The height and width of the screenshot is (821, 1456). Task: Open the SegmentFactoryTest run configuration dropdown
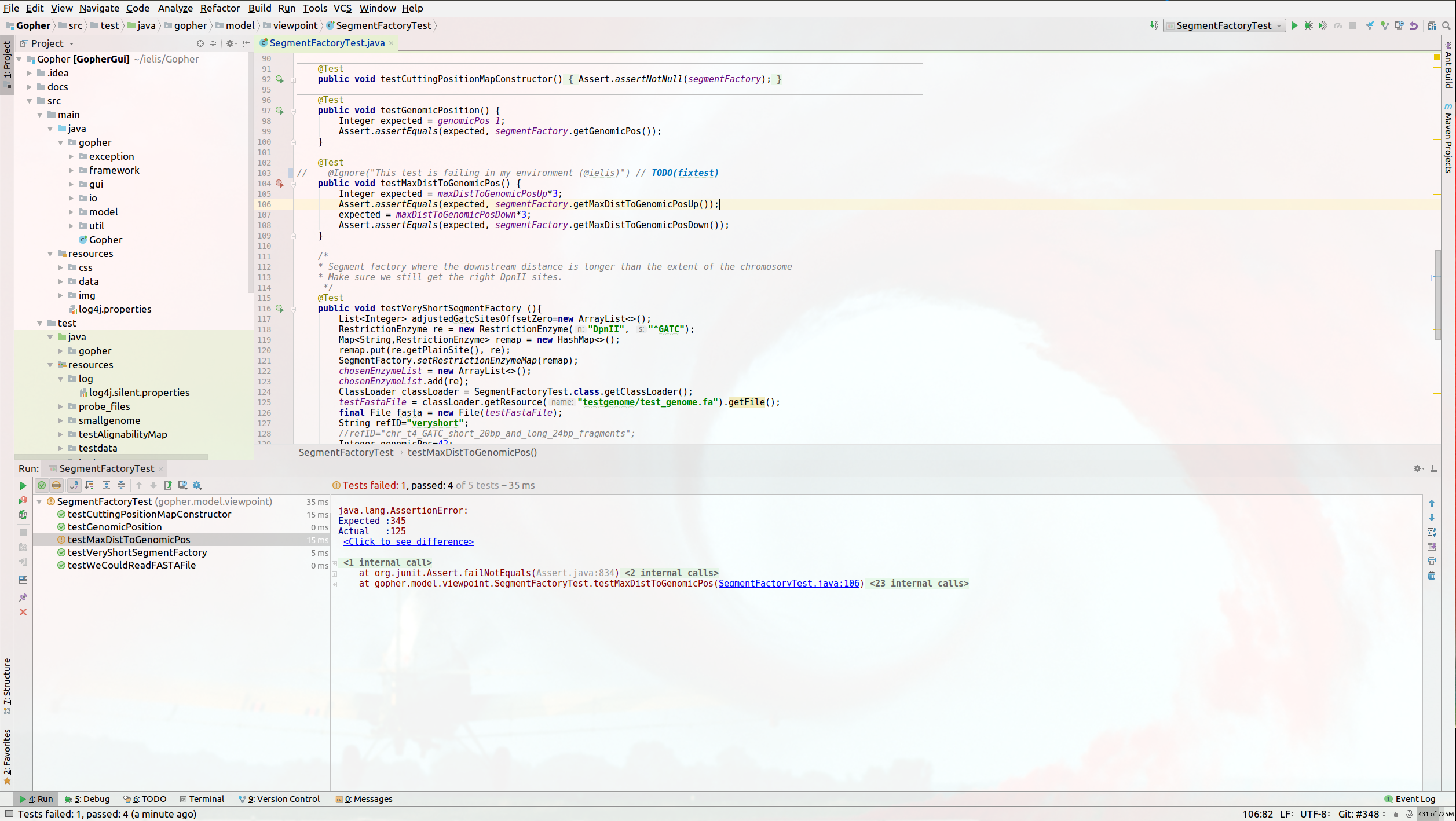click(1223, 25)
